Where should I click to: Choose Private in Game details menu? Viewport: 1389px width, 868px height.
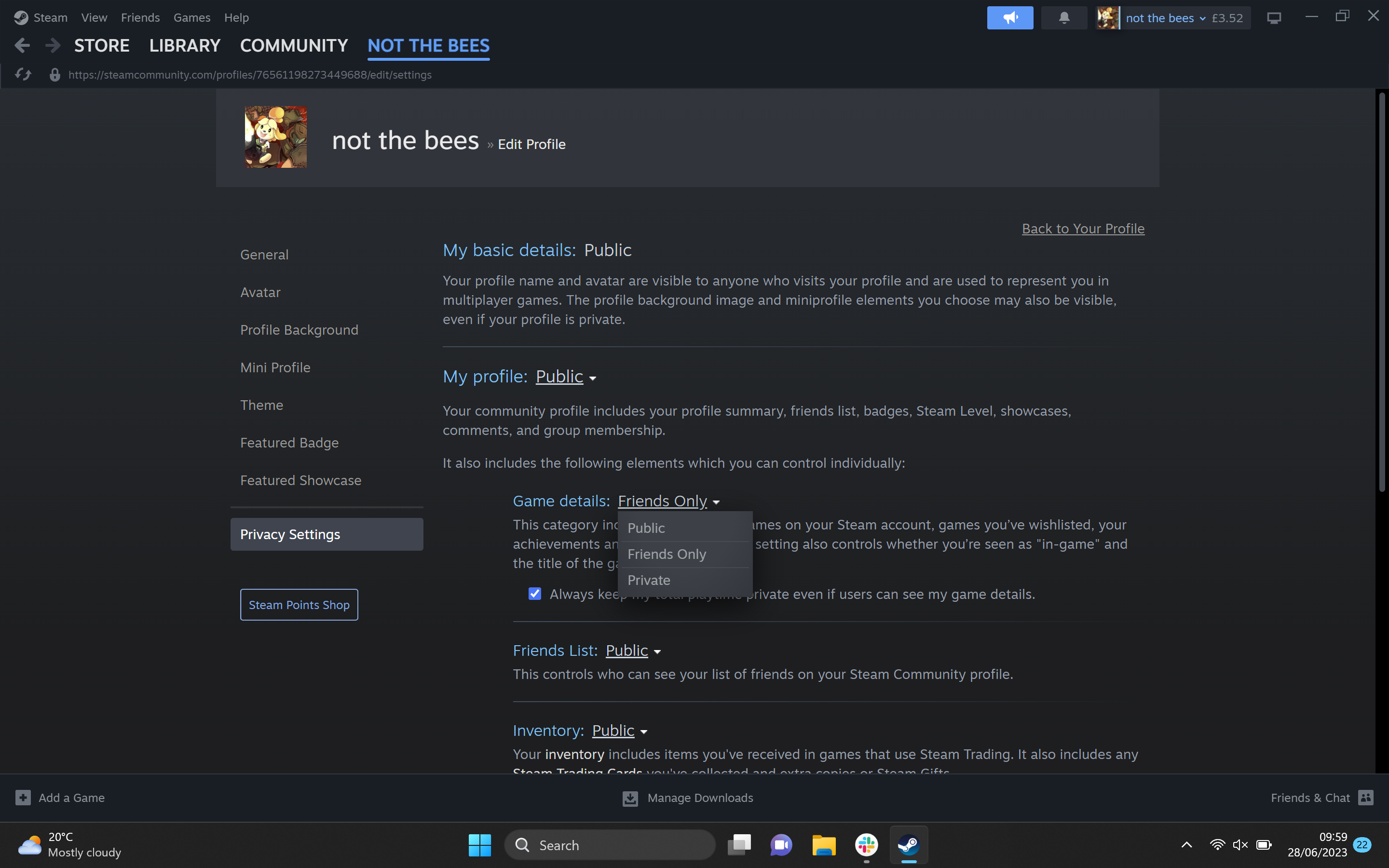685,581
